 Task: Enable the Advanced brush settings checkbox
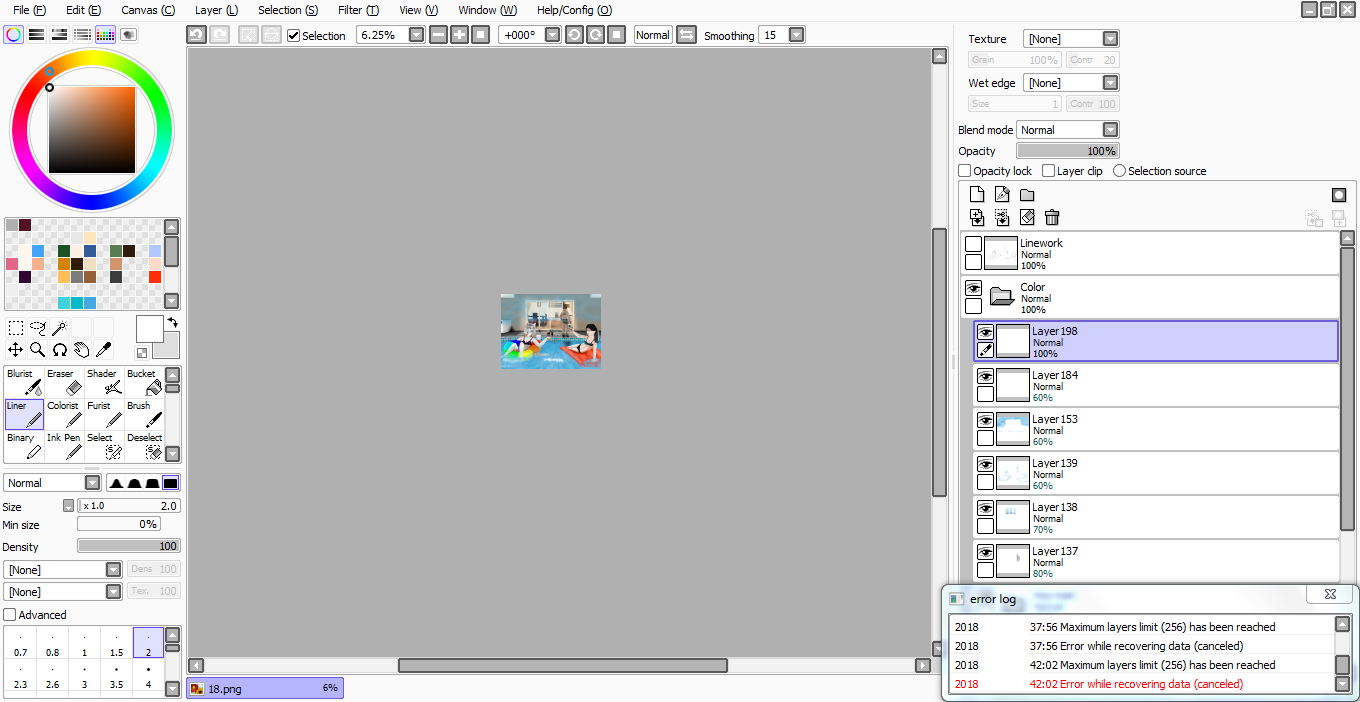pos(10,615)
